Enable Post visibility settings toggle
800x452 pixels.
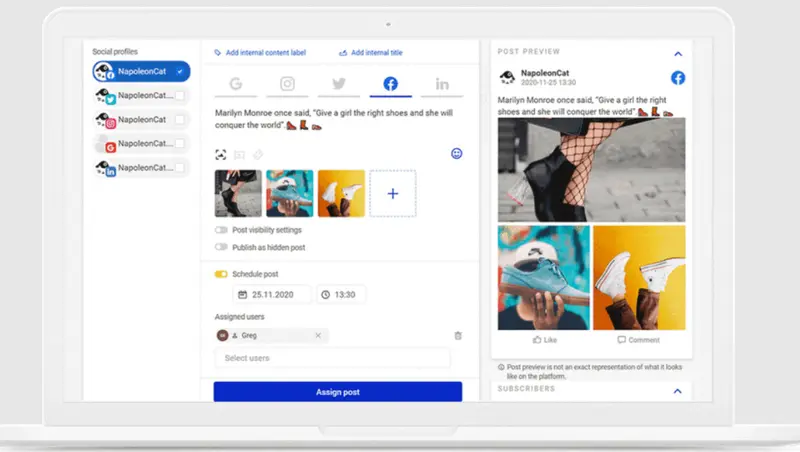pos(221,230)
